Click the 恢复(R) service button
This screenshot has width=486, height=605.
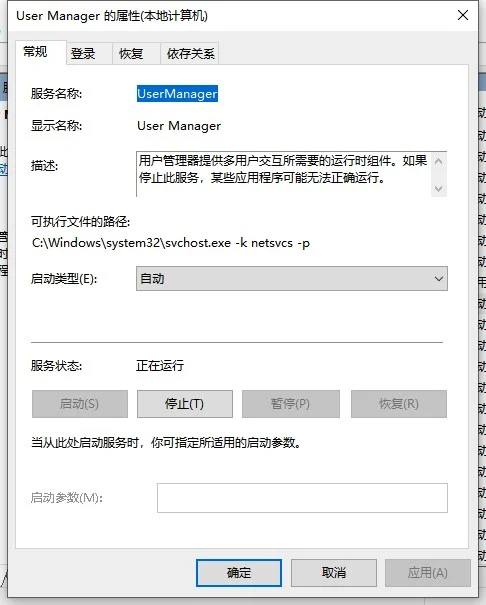[399, 404]
